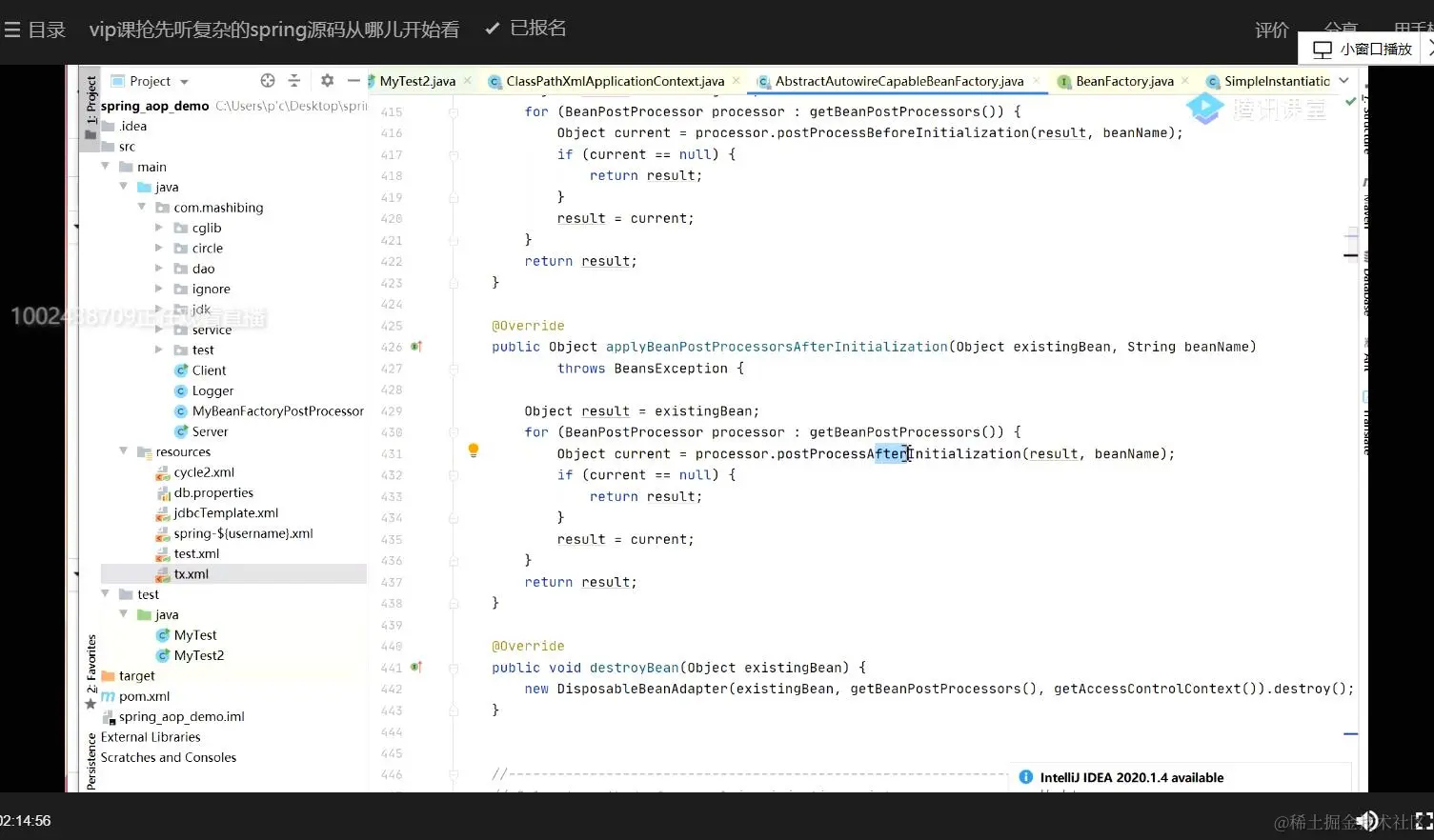Image resolution: width=1434 pixels, height=840 pixels.
Task: Select MyTest class in tree
Action: click(195, 635)
